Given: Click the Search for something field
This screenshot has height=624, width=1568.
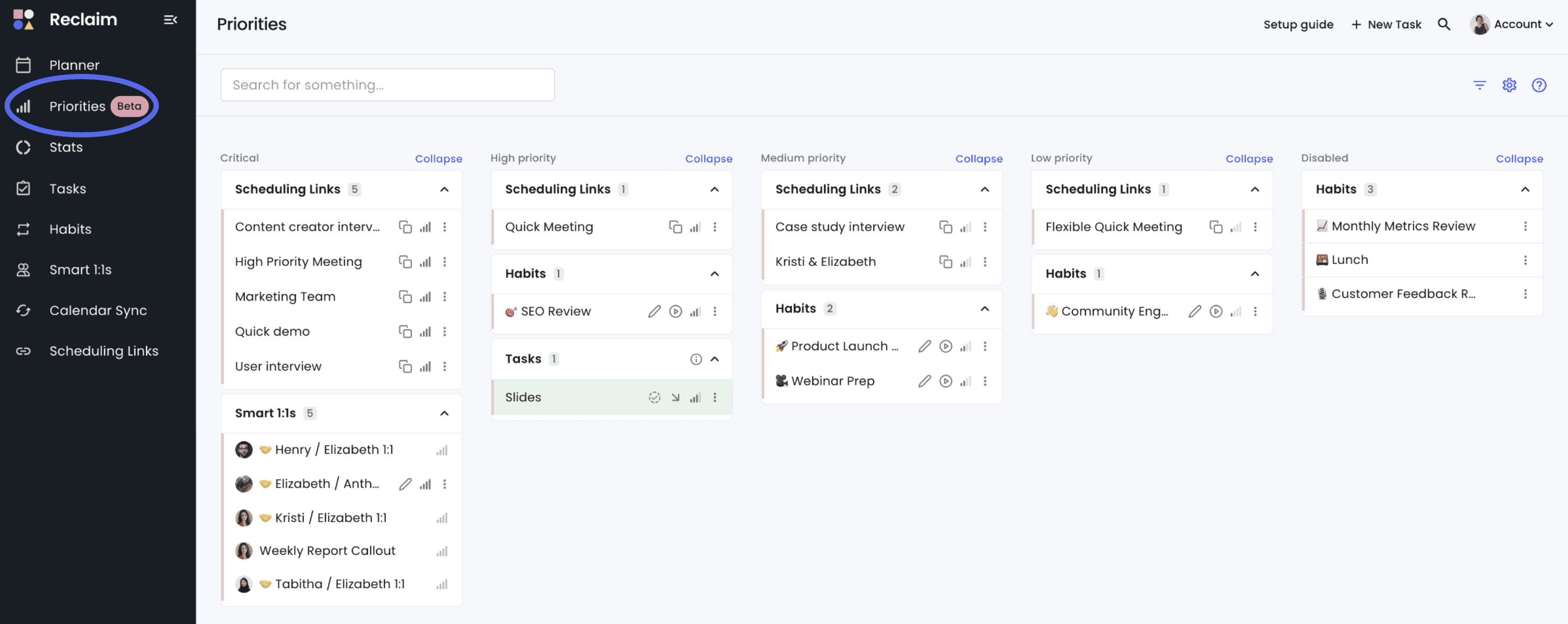Looking at the screenshot, I should (x=387, y=85).
